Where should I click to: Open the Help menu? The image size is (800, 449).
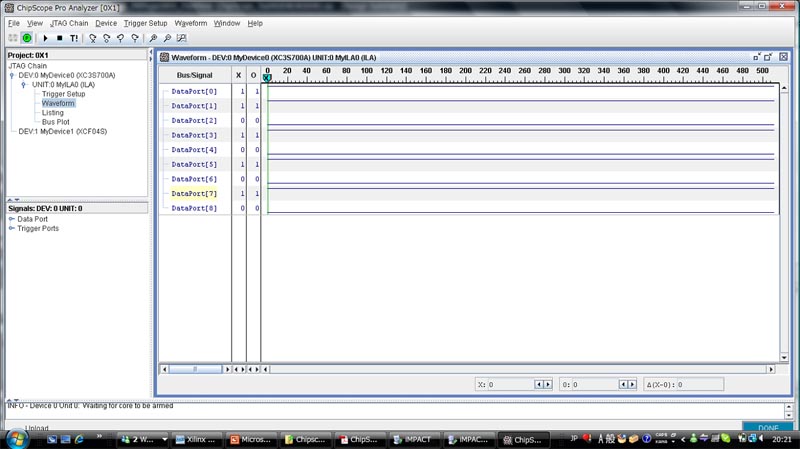point(255,23)
